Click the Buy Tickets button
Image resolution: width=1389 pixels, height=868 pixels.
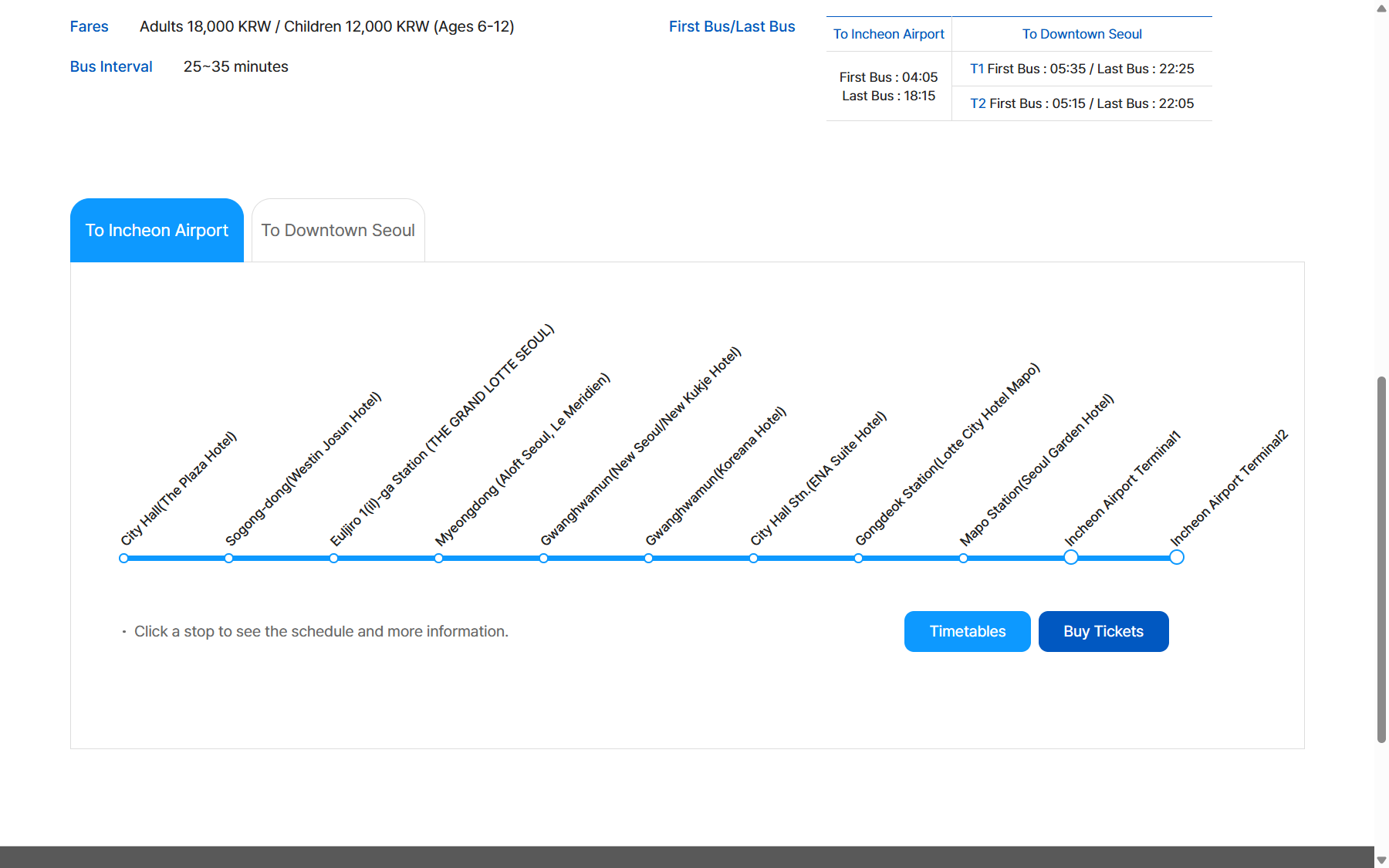point(1103,631)
